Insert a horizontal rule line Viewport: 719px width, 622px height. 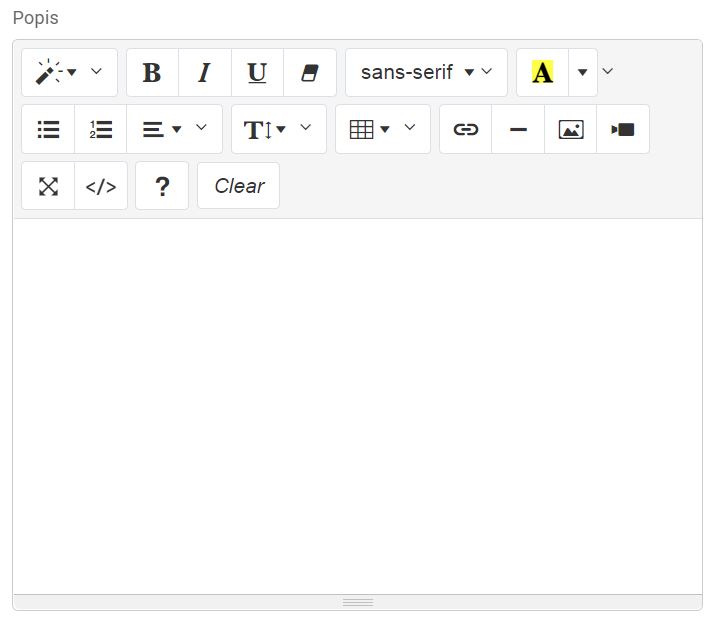[x=518, y=130]
